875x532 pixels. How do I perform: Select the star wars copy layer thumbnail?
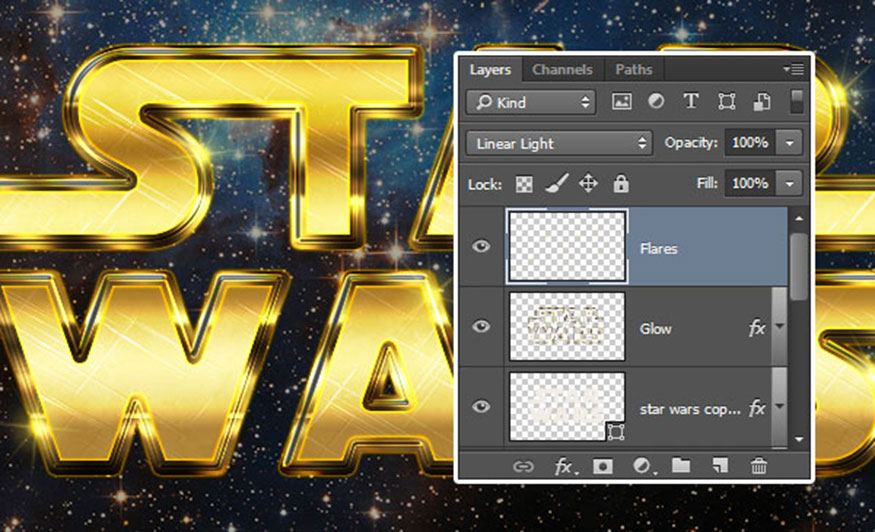567,407
